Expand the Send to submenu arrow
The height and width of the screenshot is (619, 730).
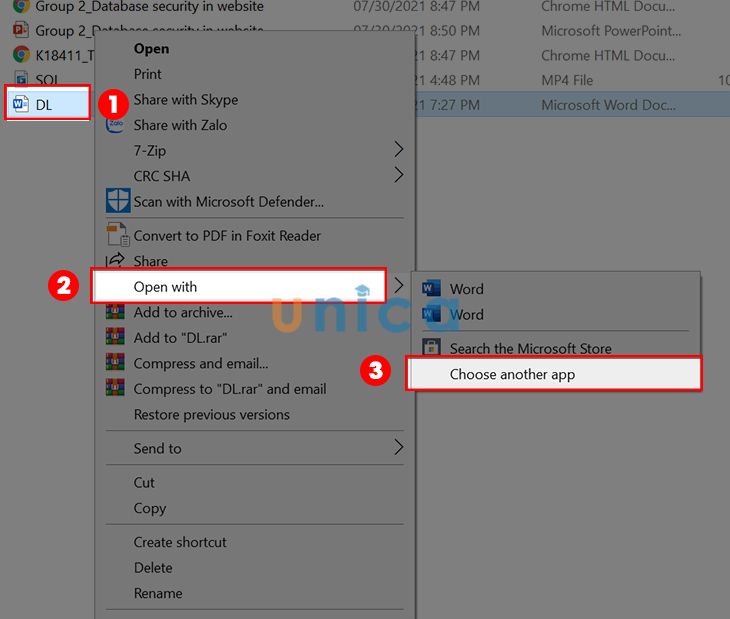pyautogui.click(x=399, y=447)
